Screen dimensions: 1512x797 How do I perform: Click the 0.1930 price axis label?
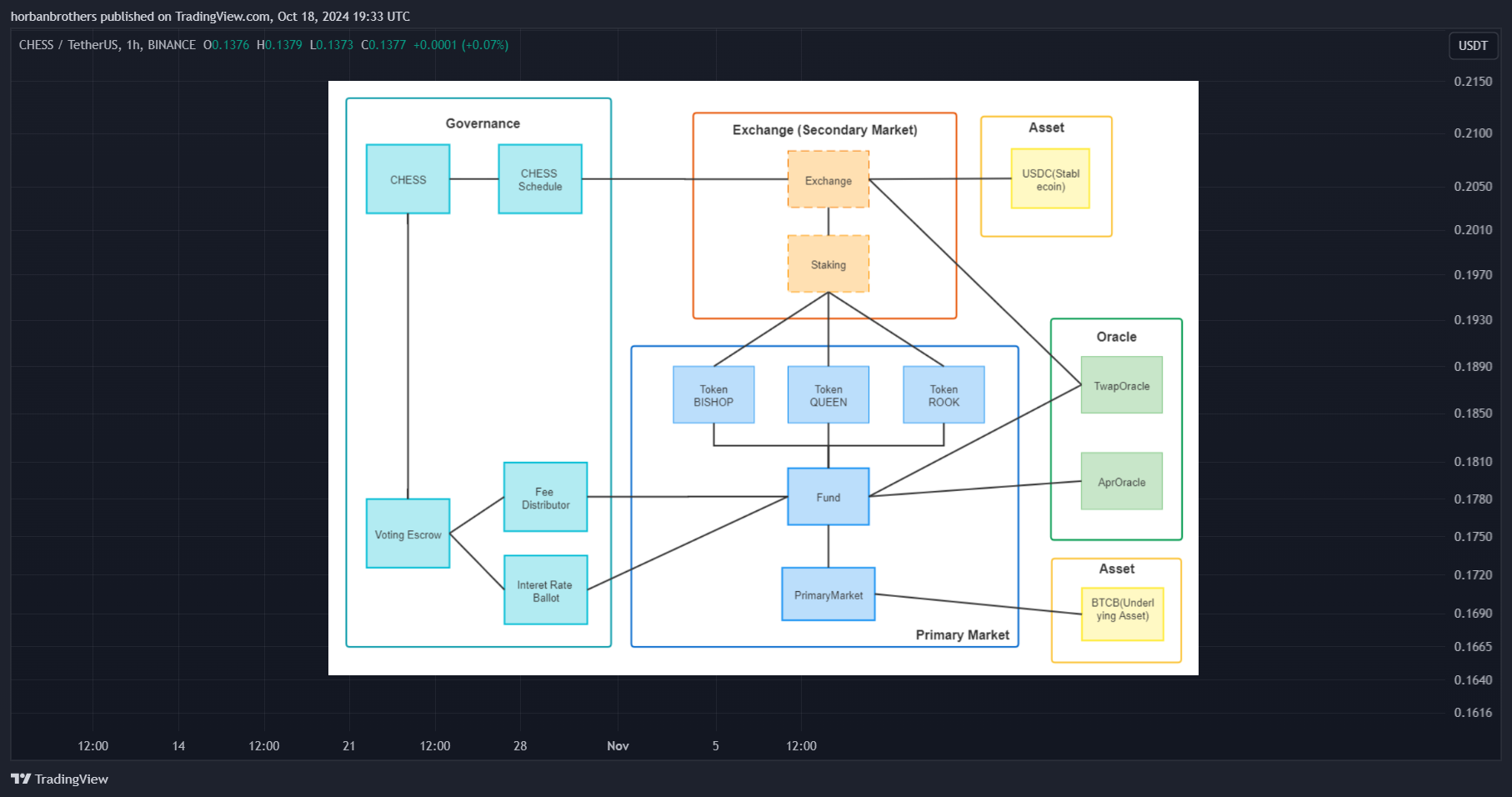[1473, 320]
